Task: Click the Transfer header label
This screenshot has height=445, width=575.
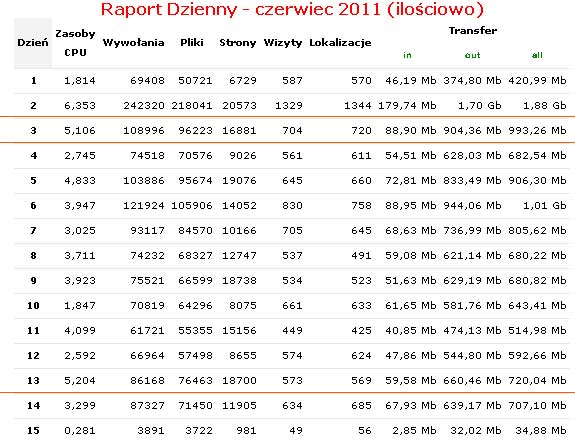Action: pos(473,30)
